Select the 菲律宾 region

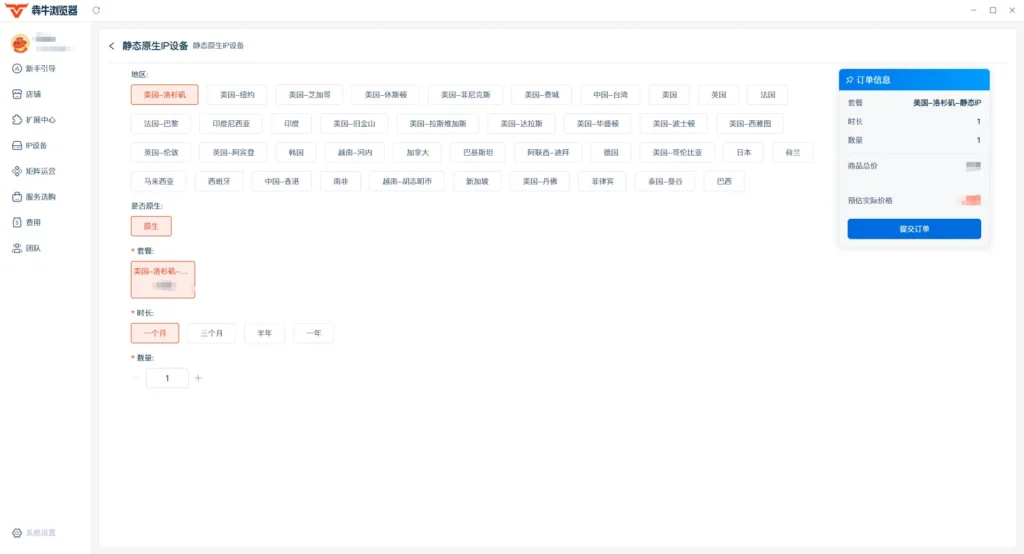[603, 181]
